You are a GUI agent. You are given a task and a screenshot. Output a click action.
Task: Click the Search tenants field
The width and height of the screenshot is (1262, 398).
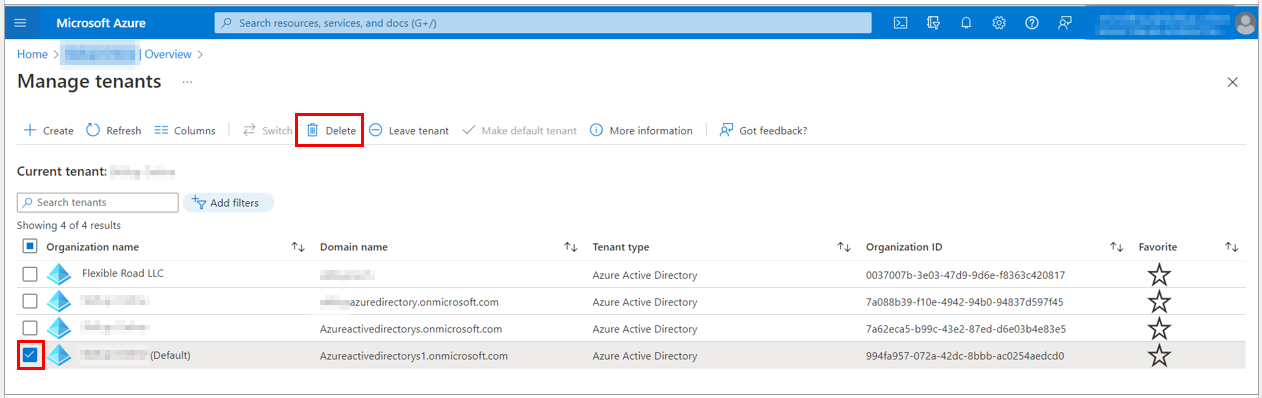pos(98,202)
